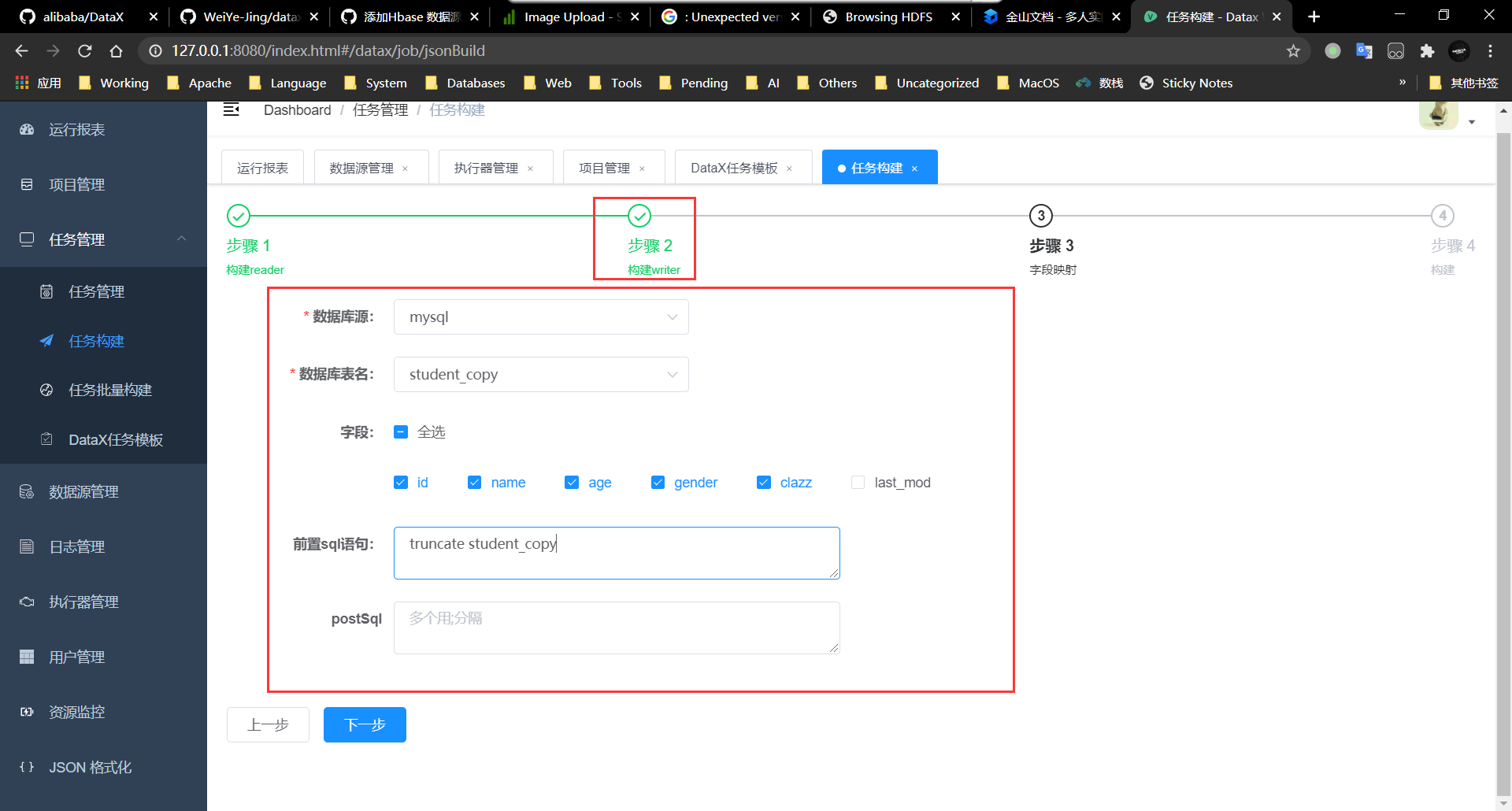
Task: Uncheck the id field checkbox
Action: pos(401,482)
